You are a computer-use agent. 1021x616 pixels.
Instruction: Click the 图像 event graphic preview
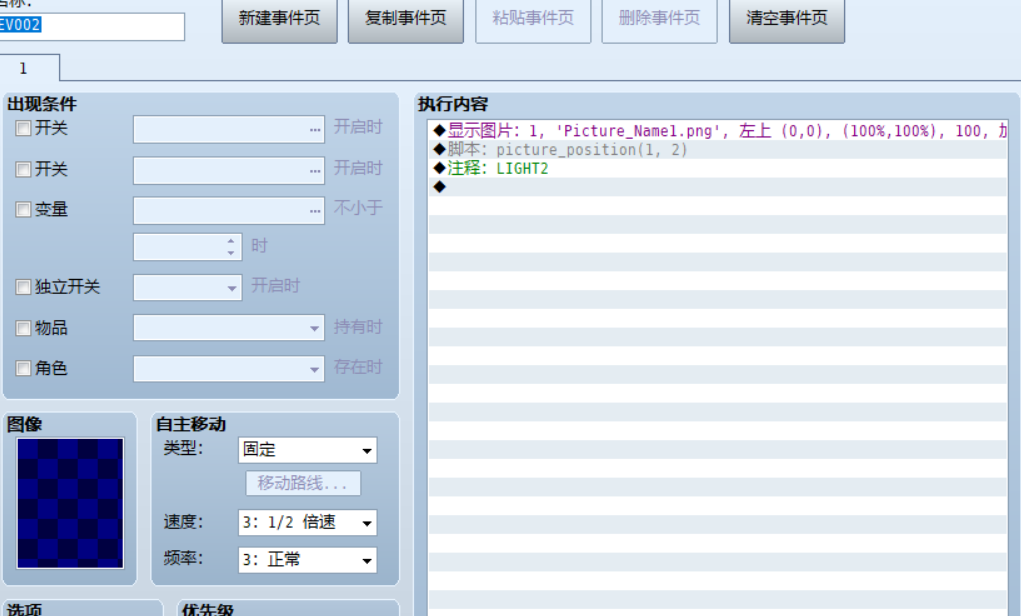[x=70, y=503]
